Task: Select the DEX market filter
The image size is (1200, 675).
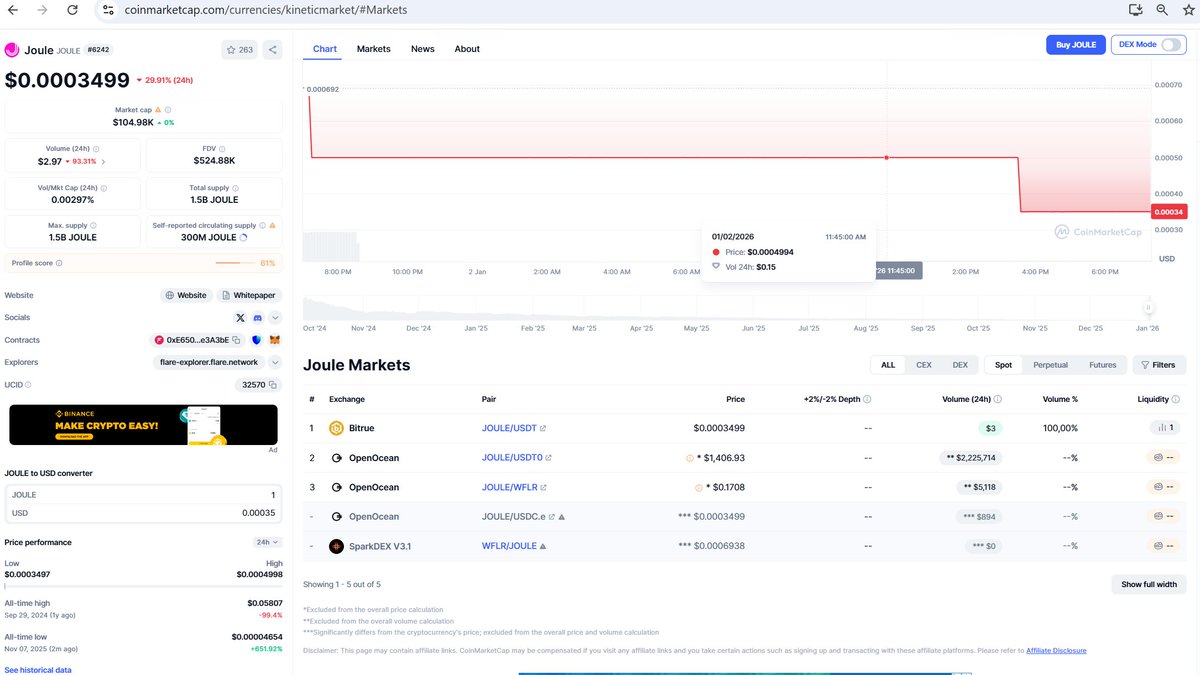Action: pyautogui.click(x=960, y=365)
